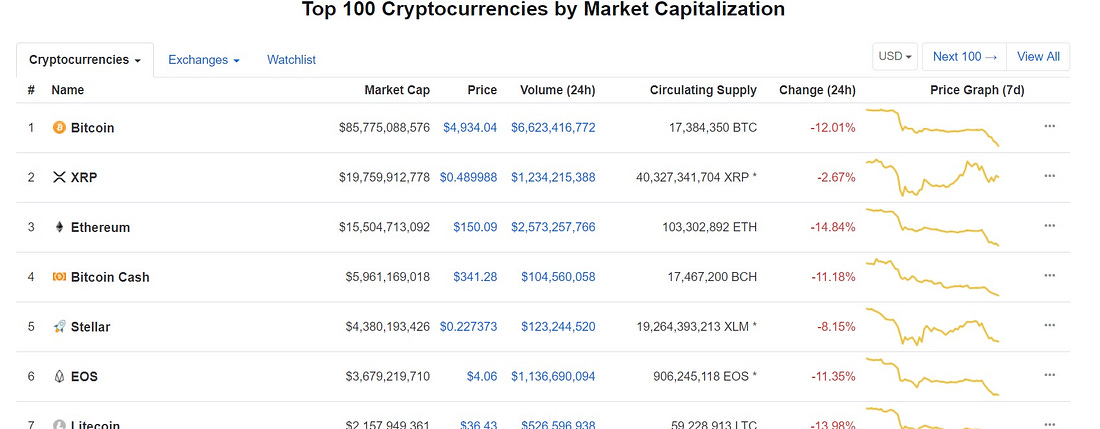Open the three-dot options for Stellar
Image resolution: width=1100 pixels, height=429 pixels.
pos(1049,325)
